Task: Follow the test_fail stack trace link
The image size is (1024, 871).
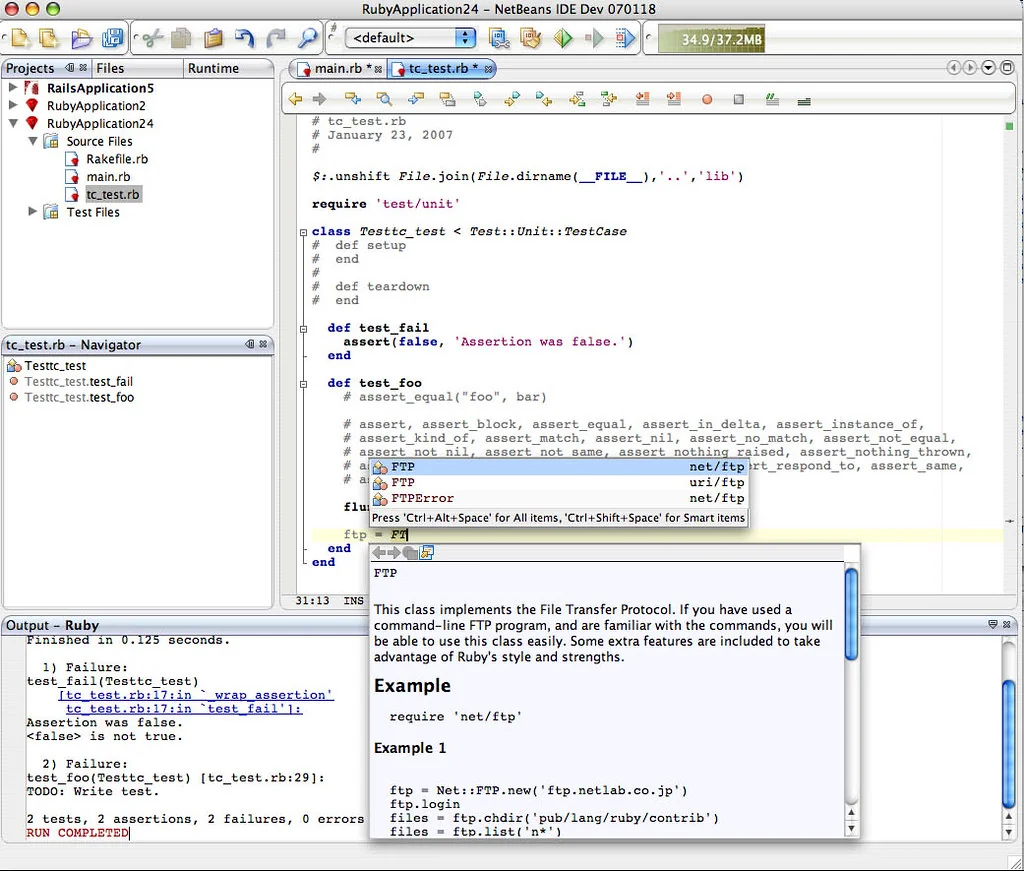Action: pyautogui.click(x=184, y=708)
